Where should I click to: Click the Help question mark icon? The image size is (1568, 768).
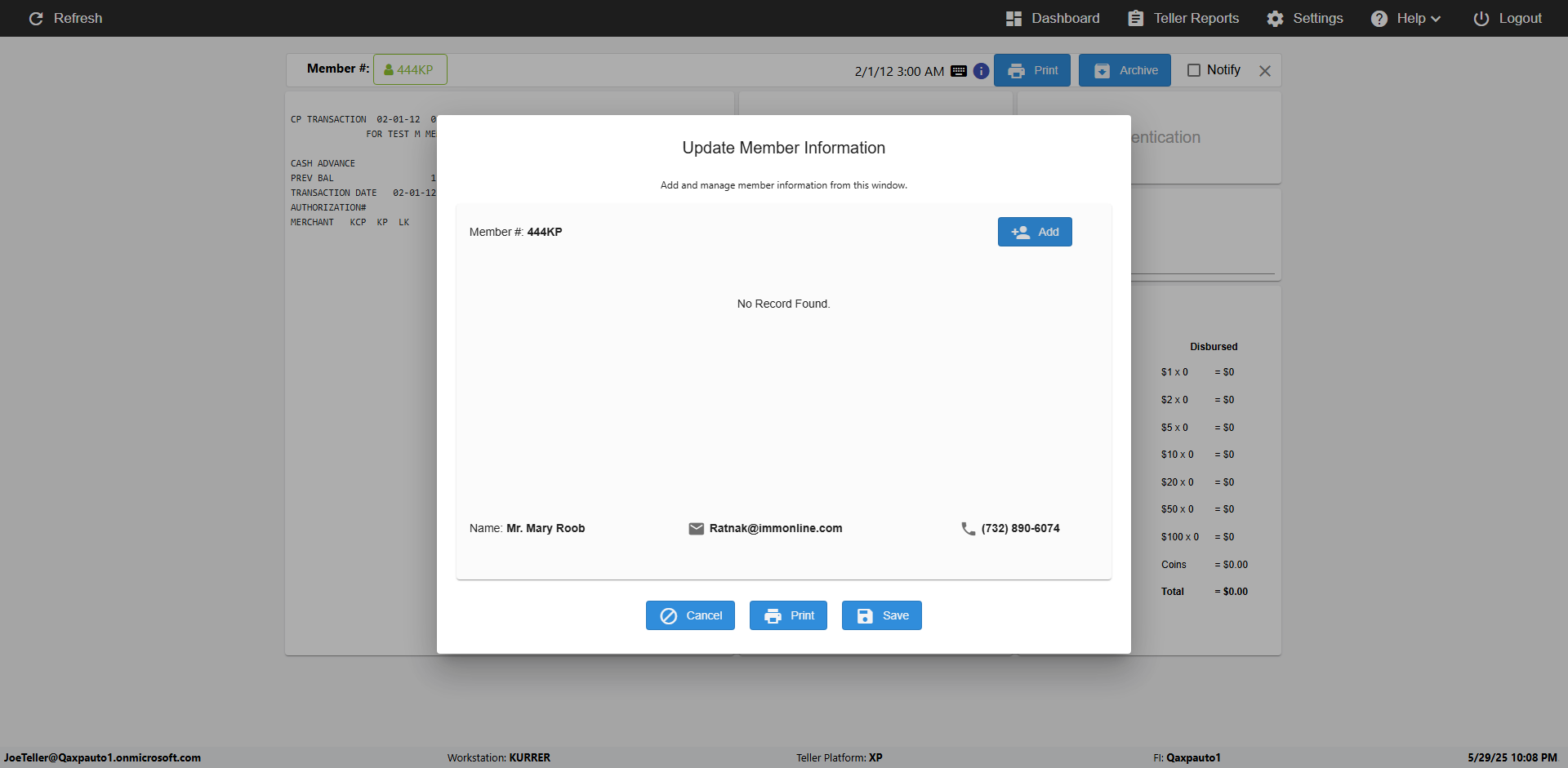coord(1379,18)
